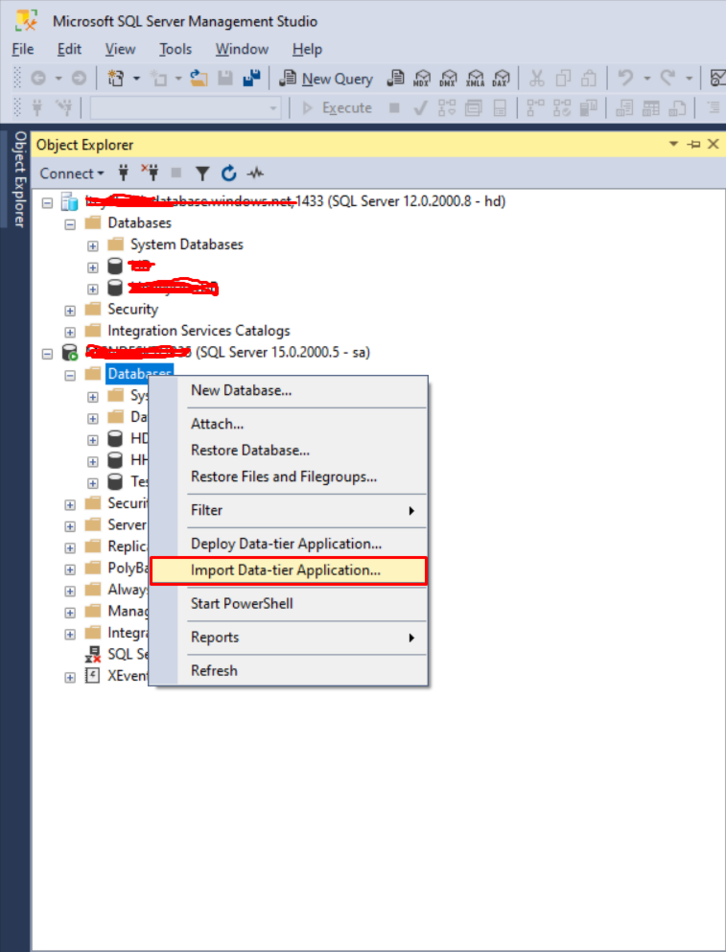Open the Filter submenu in context menu

(289, 511)
